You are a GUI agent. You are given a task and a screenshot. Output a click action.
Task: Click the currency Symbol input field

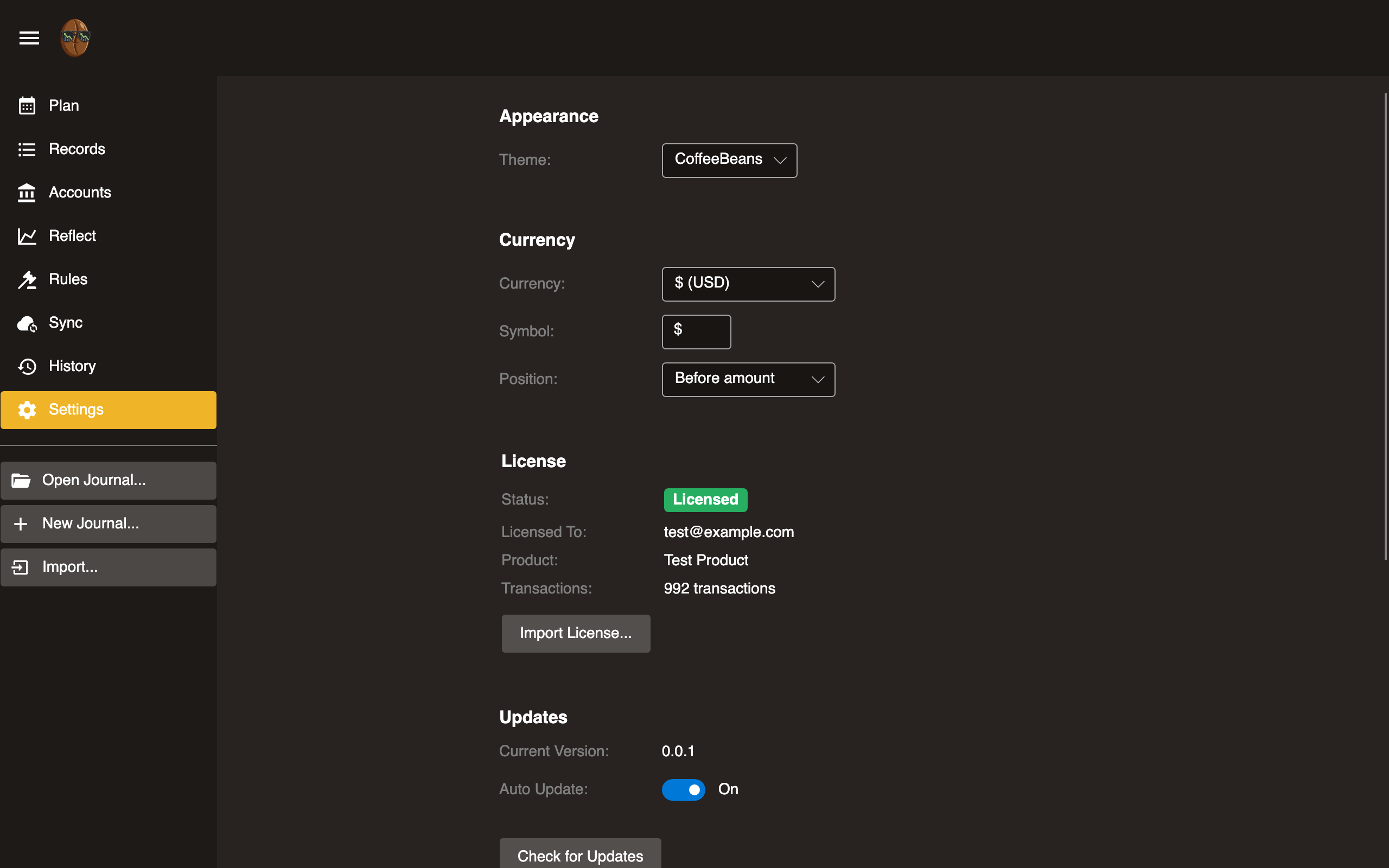point(696,332)
